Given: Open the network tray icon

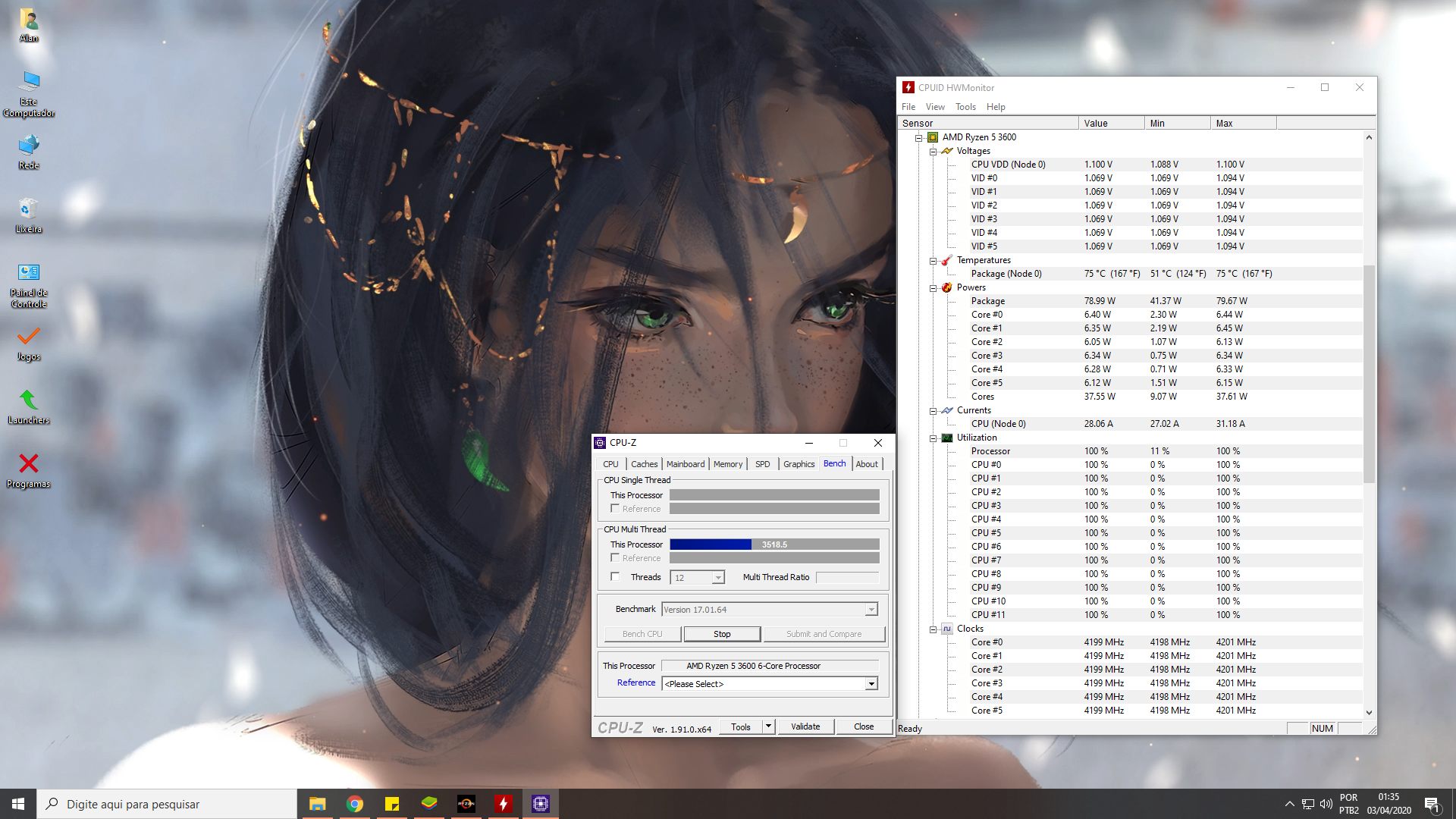Looking at the screenshot, I should pos(1308,804).
